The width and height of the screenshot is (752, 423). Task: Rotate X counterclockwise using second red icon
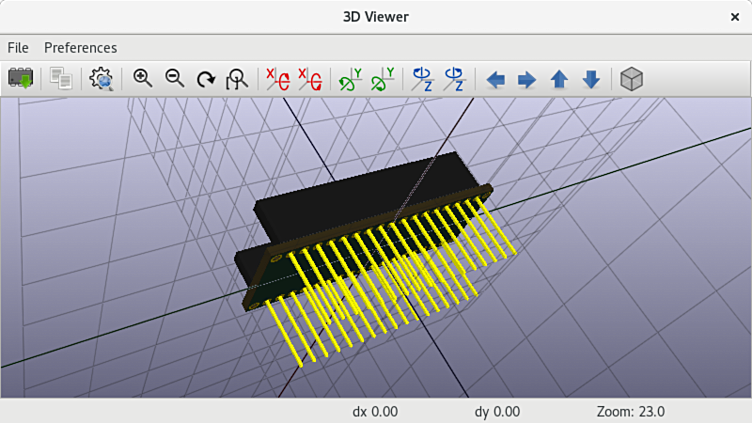[310, 79]
